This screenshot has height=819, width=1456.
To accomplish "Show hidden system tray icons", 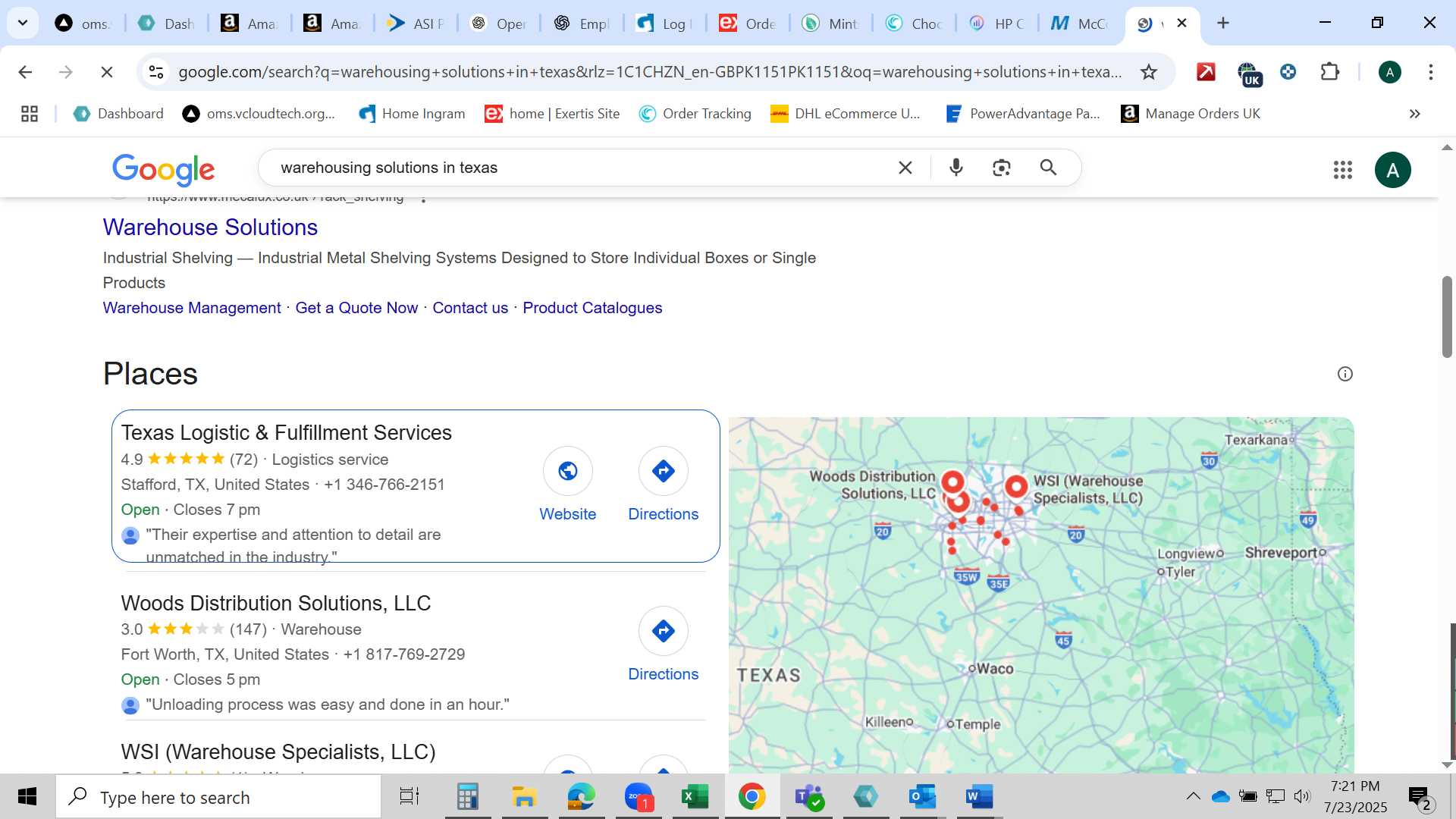I will tap(1193, 796).
